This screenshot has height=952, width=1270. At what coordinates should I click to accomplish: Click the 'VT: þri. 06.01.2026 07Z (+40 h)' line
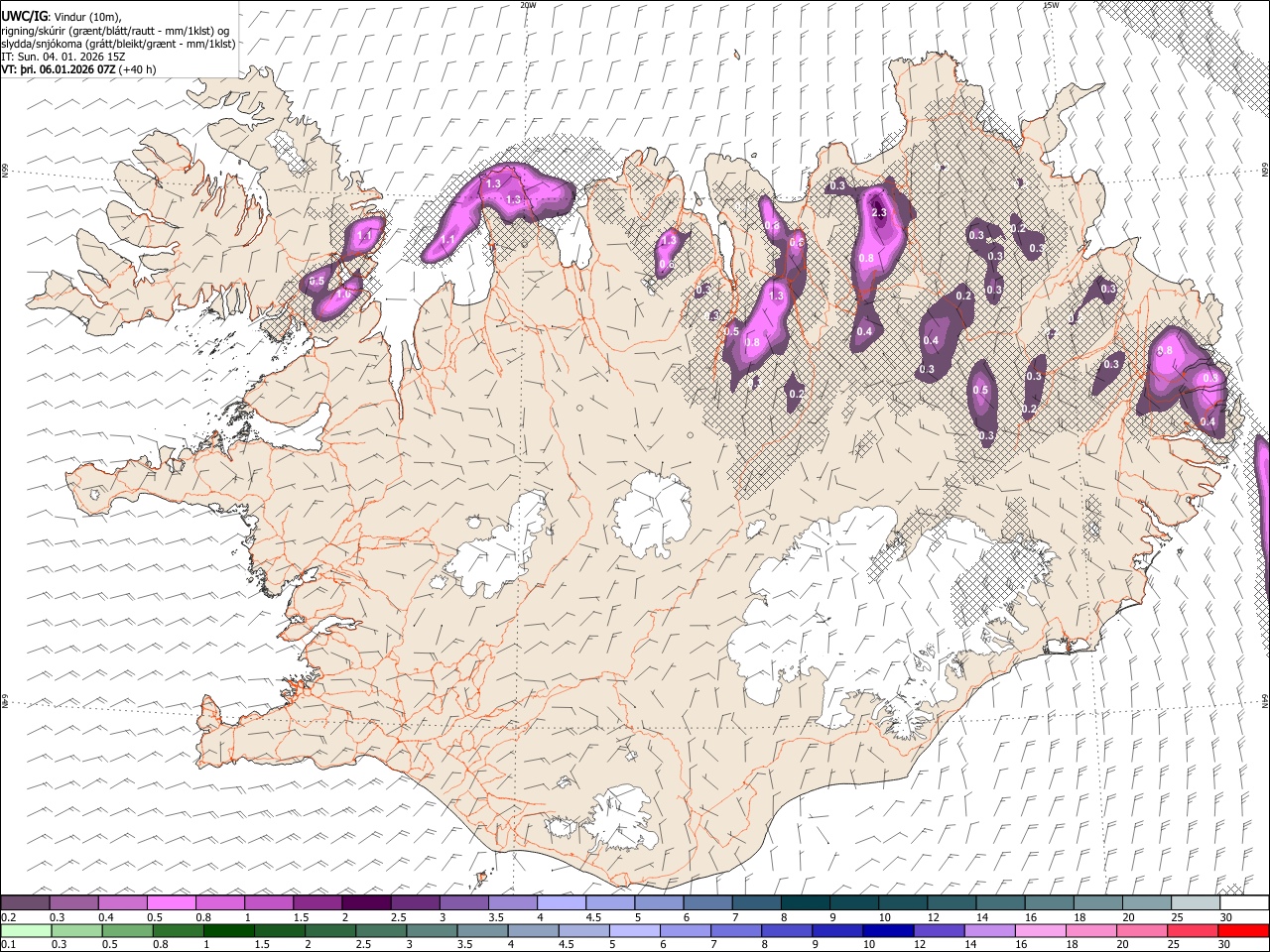pos(79,70)
